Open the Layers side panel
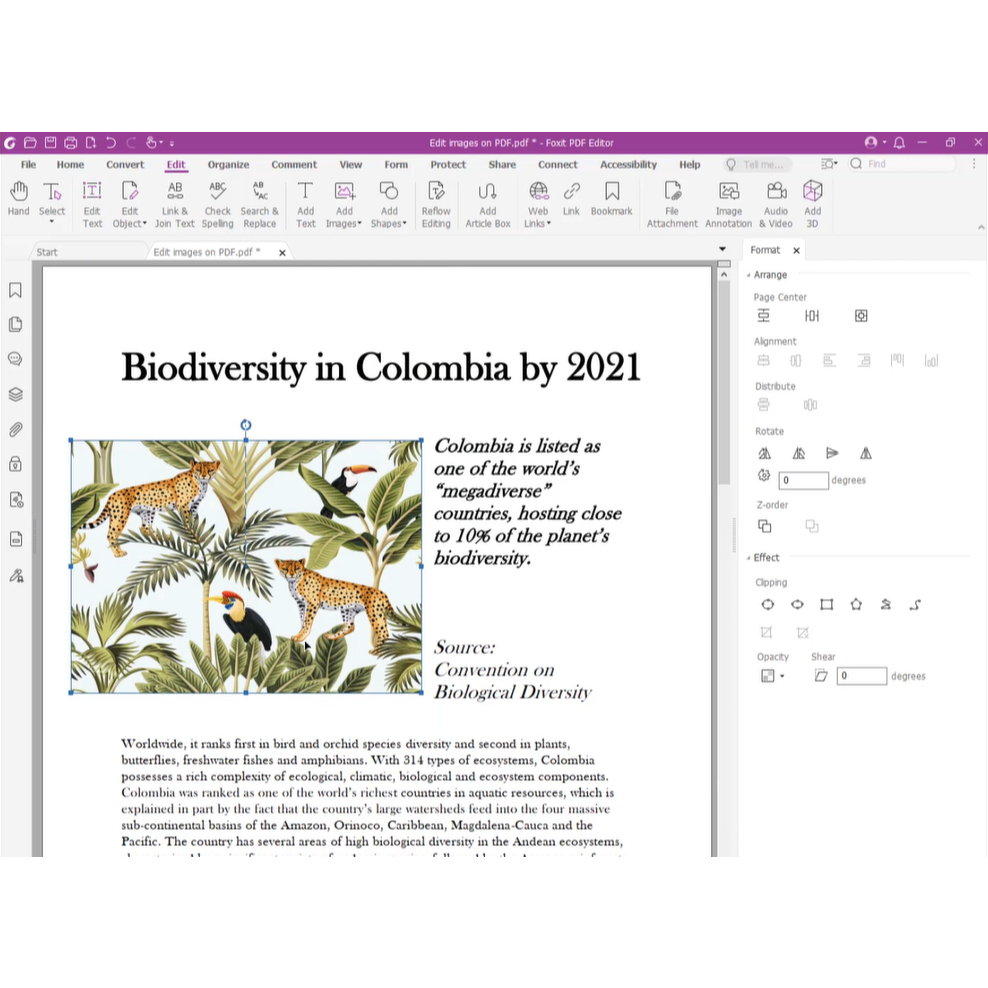The image size is (988, 988). coord(16,394)
